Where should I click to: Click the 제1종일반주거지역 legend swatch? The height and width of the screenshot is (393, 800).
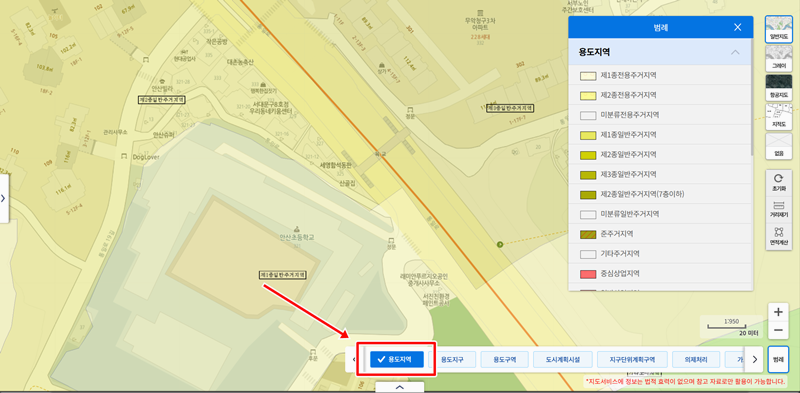pos(588,135)
